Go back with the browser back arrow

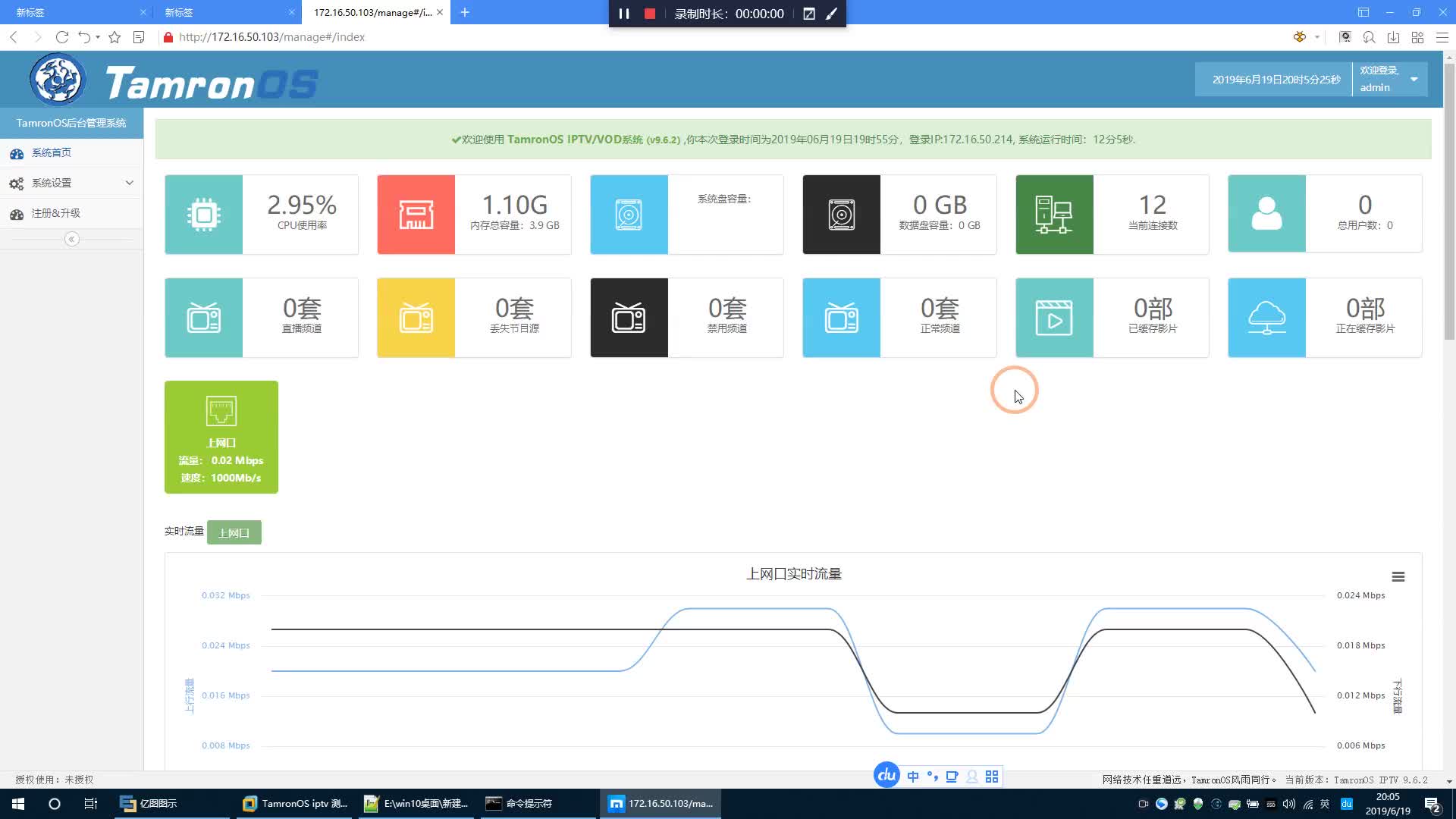coord(14,37)
